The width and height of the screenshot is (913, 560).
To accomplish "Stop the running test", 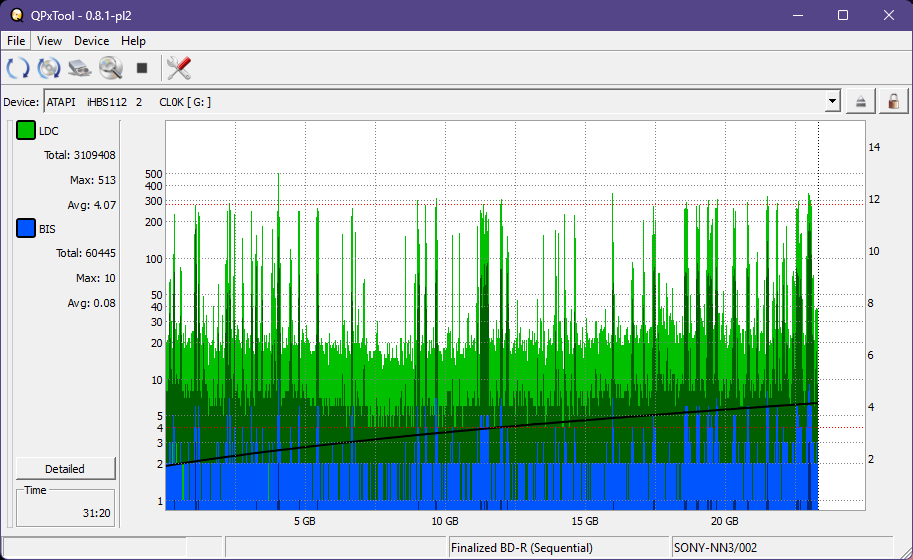I will coord(141,68).
